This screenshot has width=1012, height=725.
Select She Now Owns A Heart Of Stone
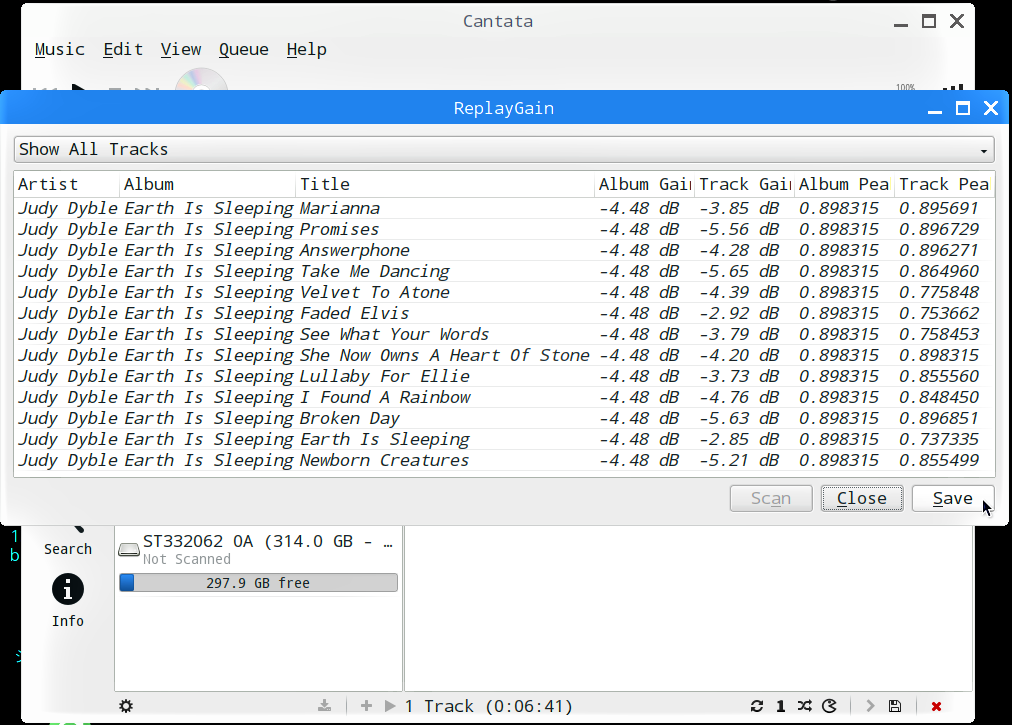[445, 356]
